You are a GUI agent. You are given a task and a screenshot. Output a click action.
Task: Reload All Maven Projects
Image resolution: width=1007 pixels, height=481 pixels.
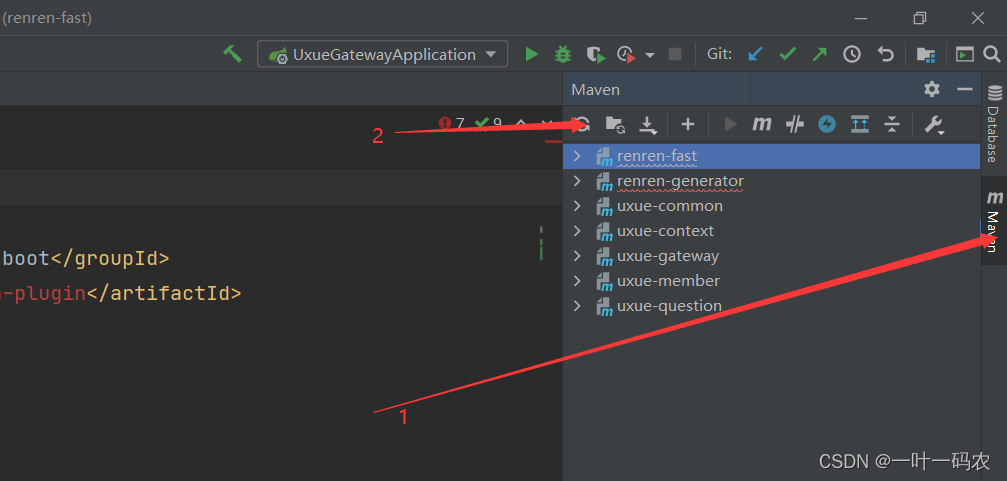click(x=582, y=124)
